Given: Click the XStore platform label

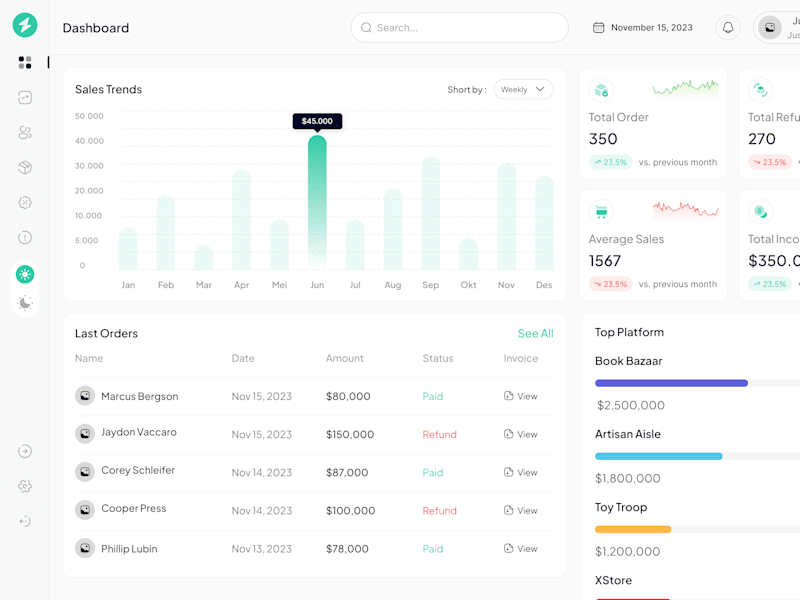Looking at the screenshot, I should pos(613,581).
